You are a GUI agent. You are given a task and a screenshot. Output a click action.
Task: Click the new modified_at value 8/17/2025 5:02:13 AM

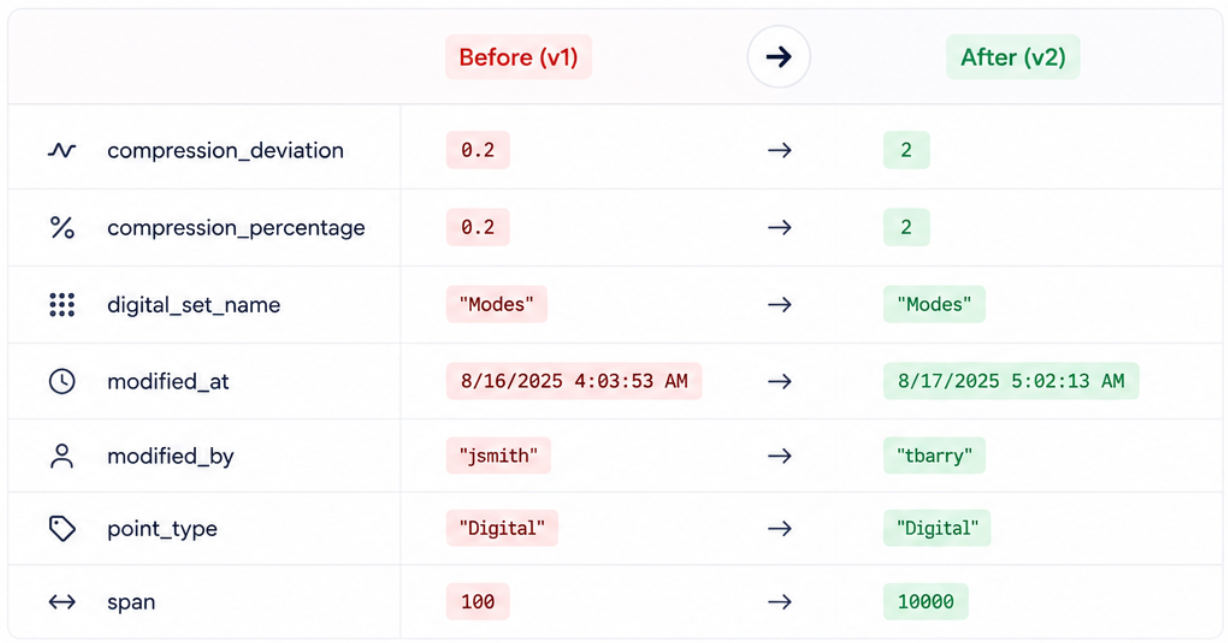click(1011, 381)
